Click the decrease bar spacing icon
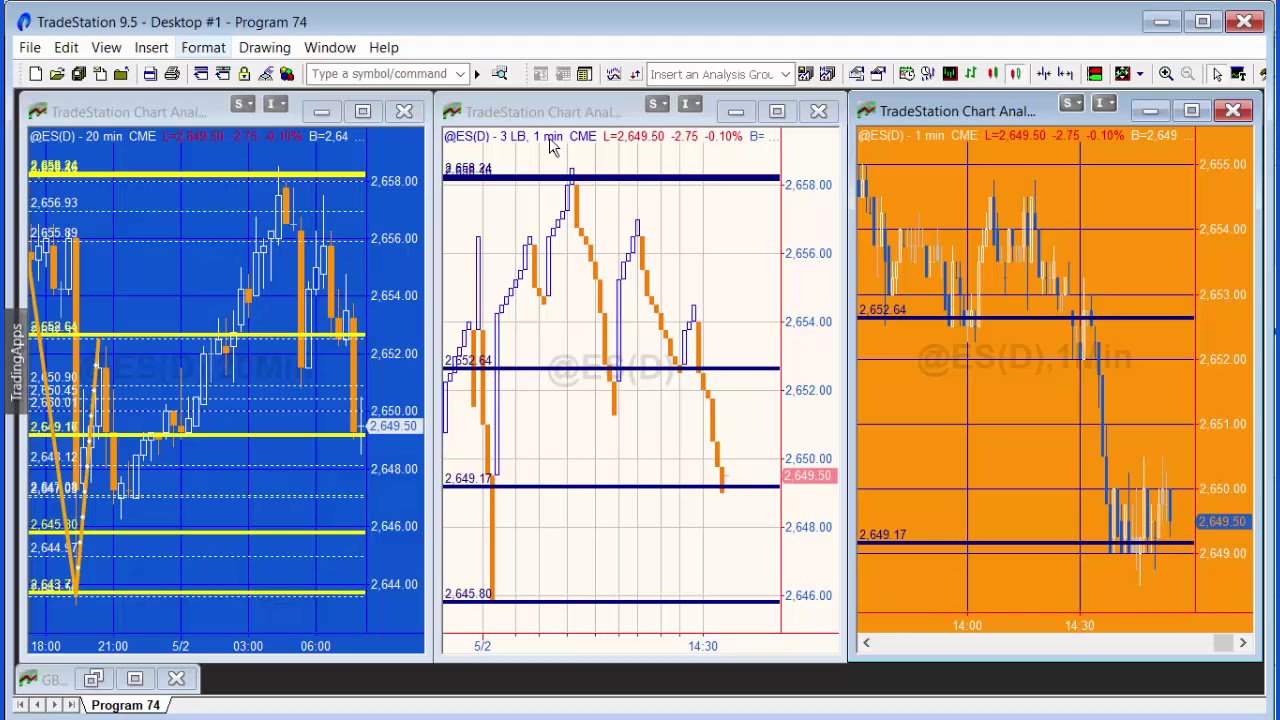Screen dimensions: 1280x720 pos(1043,74)
